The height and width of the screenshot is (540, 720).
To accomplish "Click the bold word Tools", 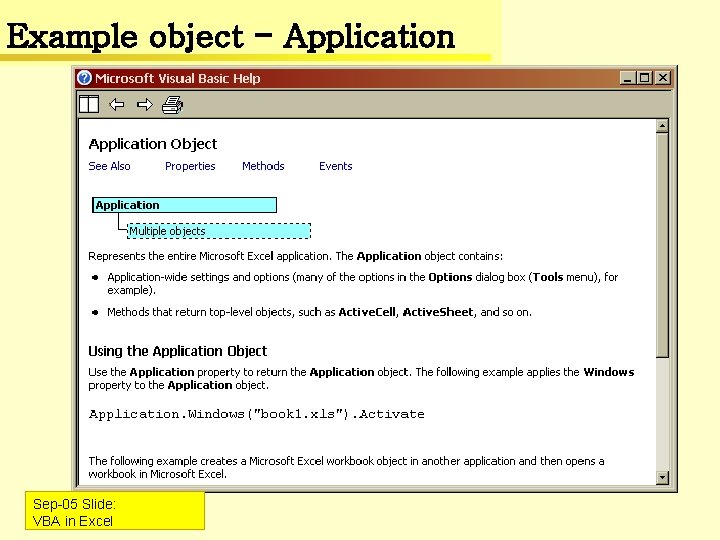I will point(548,277).
